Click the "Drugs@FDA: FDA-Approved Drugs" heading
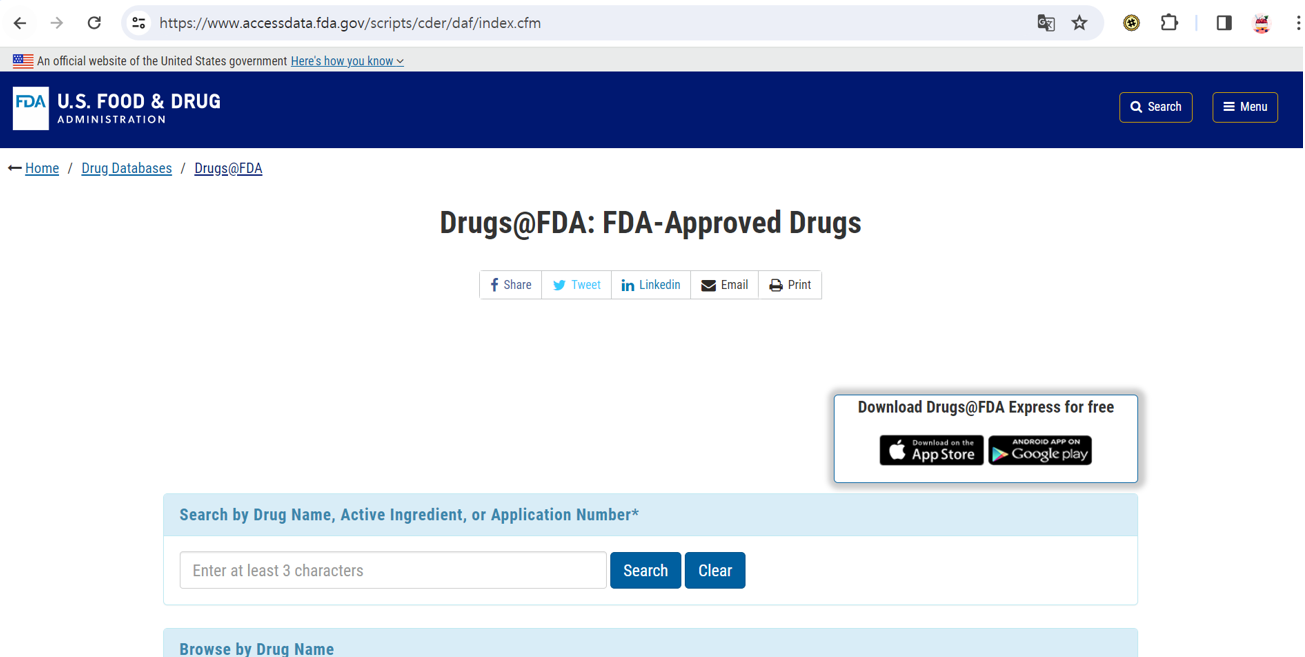 (x=651, y=222)
